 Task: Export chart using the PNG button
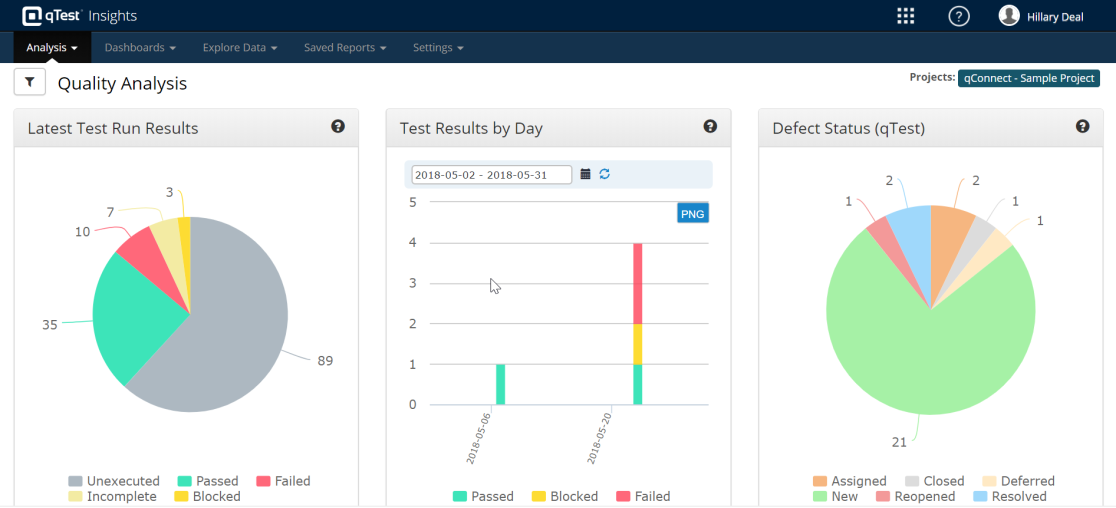692,213
